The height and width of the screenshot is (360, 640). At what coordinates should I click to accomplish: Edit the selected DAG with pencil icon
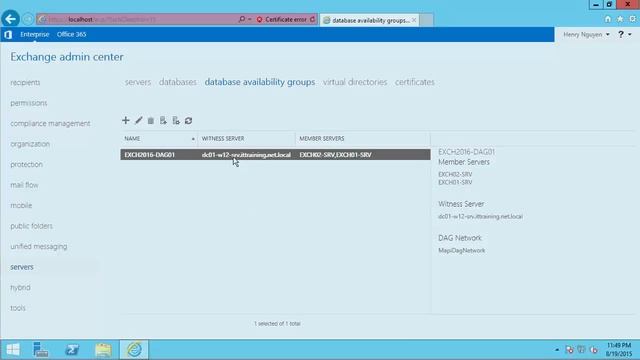[139, 120]
